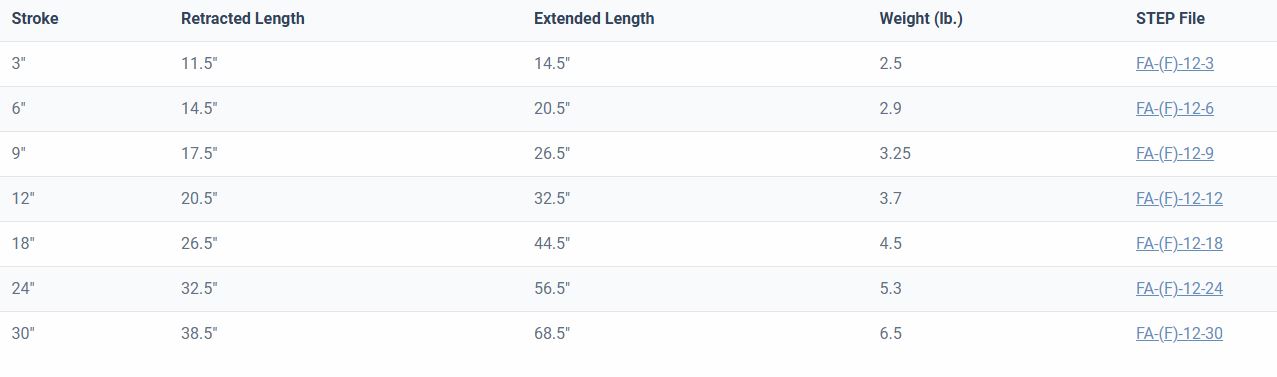Click the Stroke column header
1277x377 pixels.
[x=35, y=19]
